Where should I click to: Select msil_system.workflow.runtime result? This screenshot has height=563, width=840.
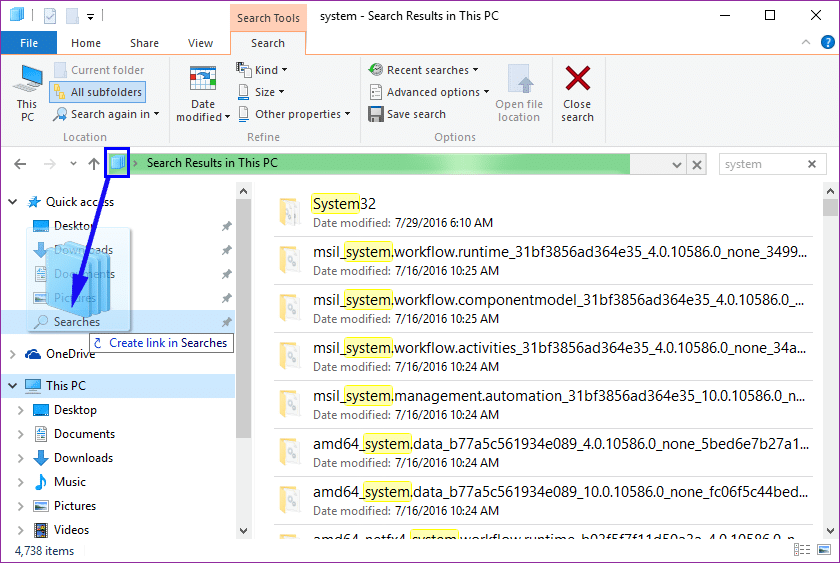pyautogui.click(x=543, y=260)
